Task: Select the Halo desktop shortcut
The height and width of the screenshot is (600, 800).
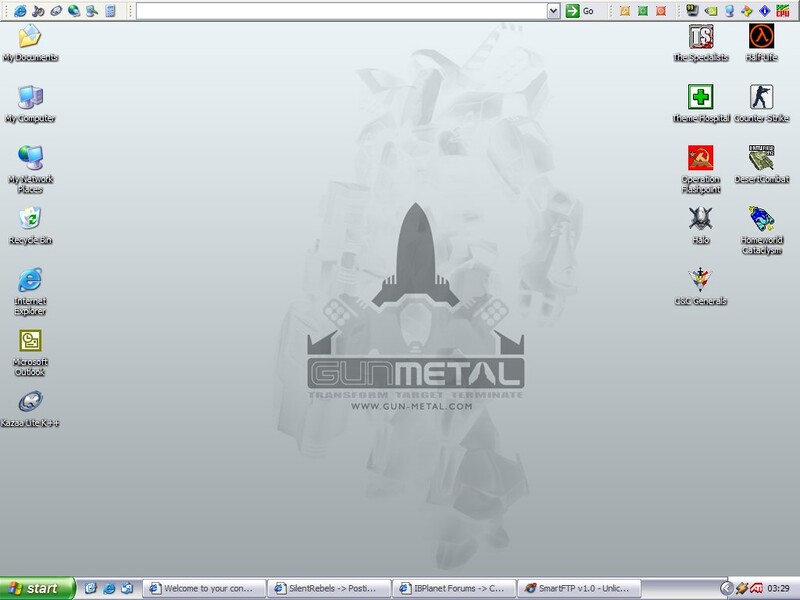Action: tap(701, 226)
